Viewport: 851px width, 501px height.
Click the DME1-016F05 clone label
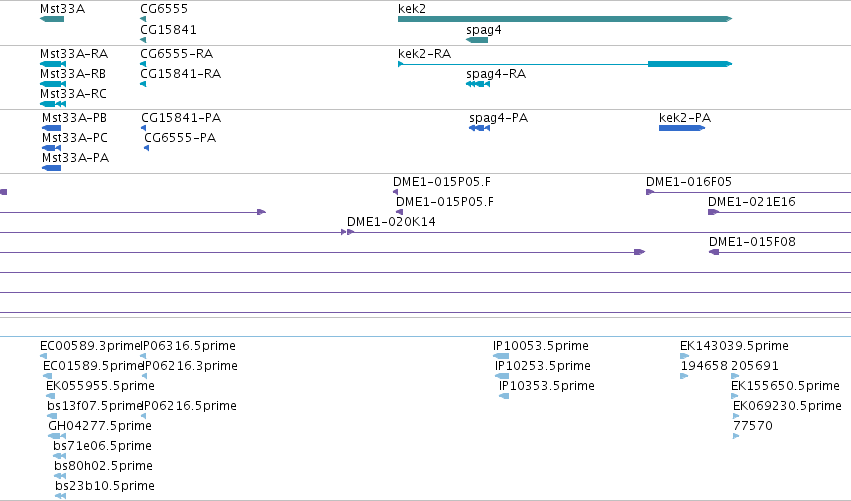coord(689,182)
